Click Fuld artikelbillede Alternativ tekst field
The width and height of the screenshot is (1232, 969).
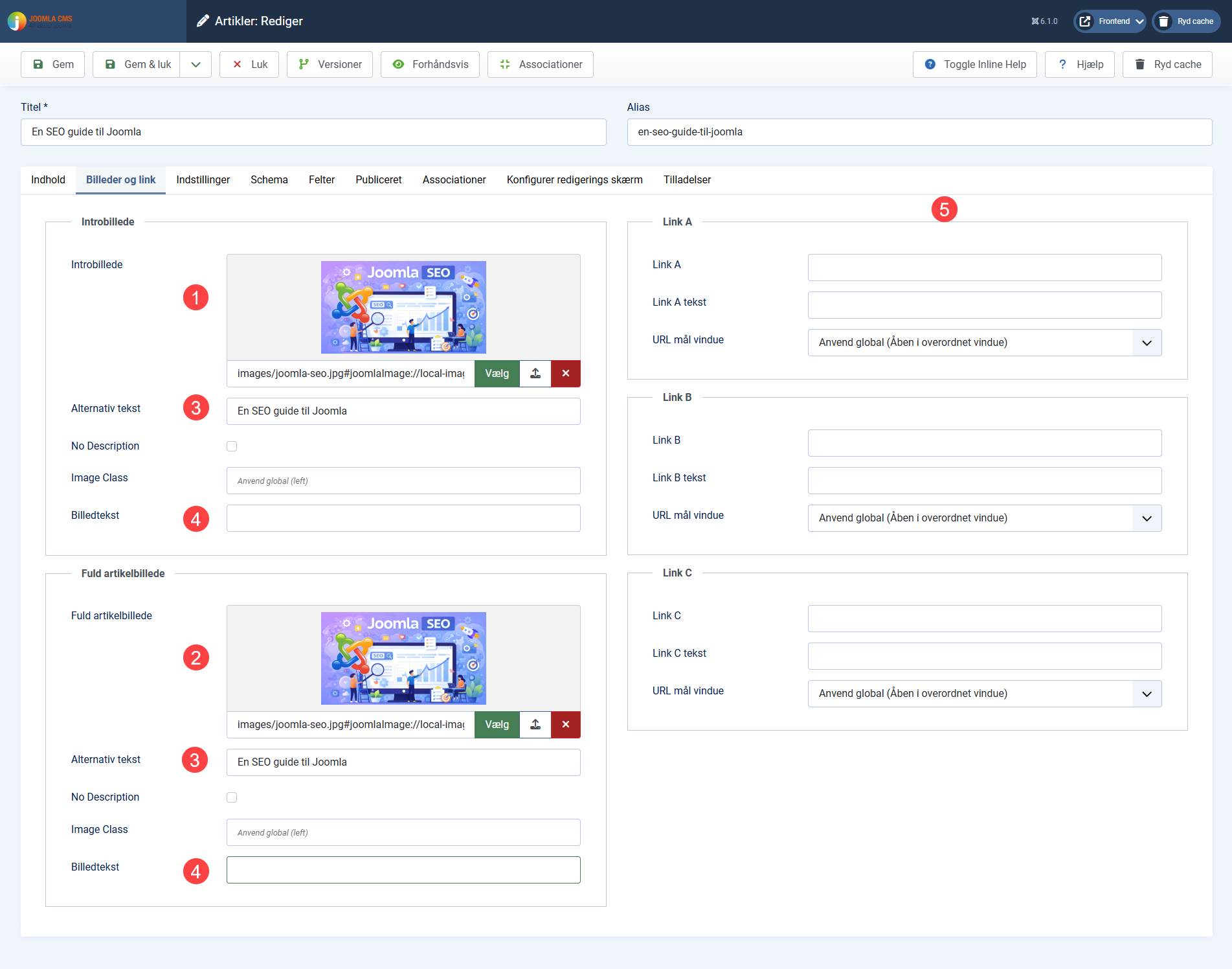(x=403, y=762)
